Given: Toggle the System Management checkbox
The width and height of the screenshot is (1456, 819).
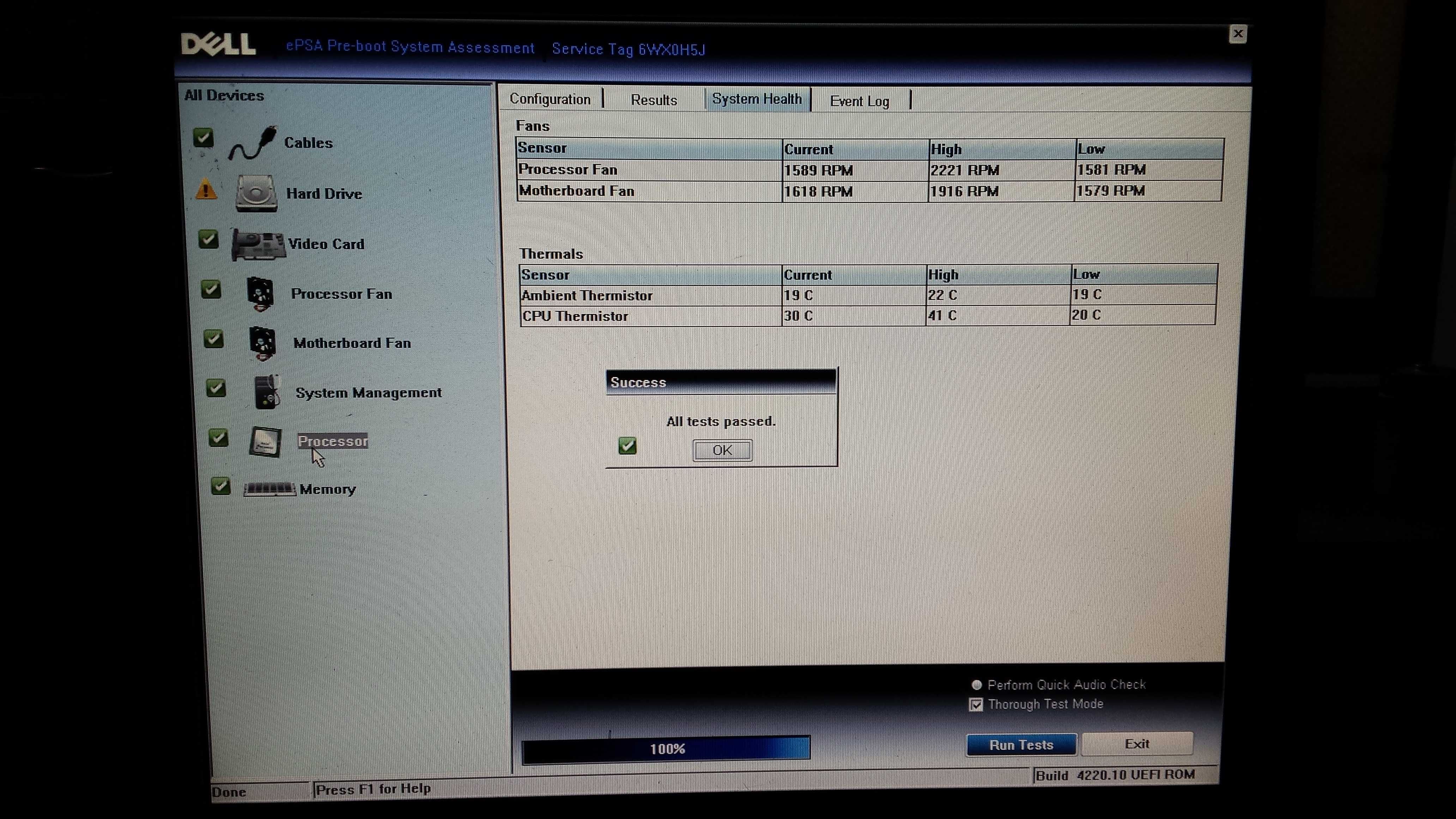Looking at the screenshot, I should (216, 388).
